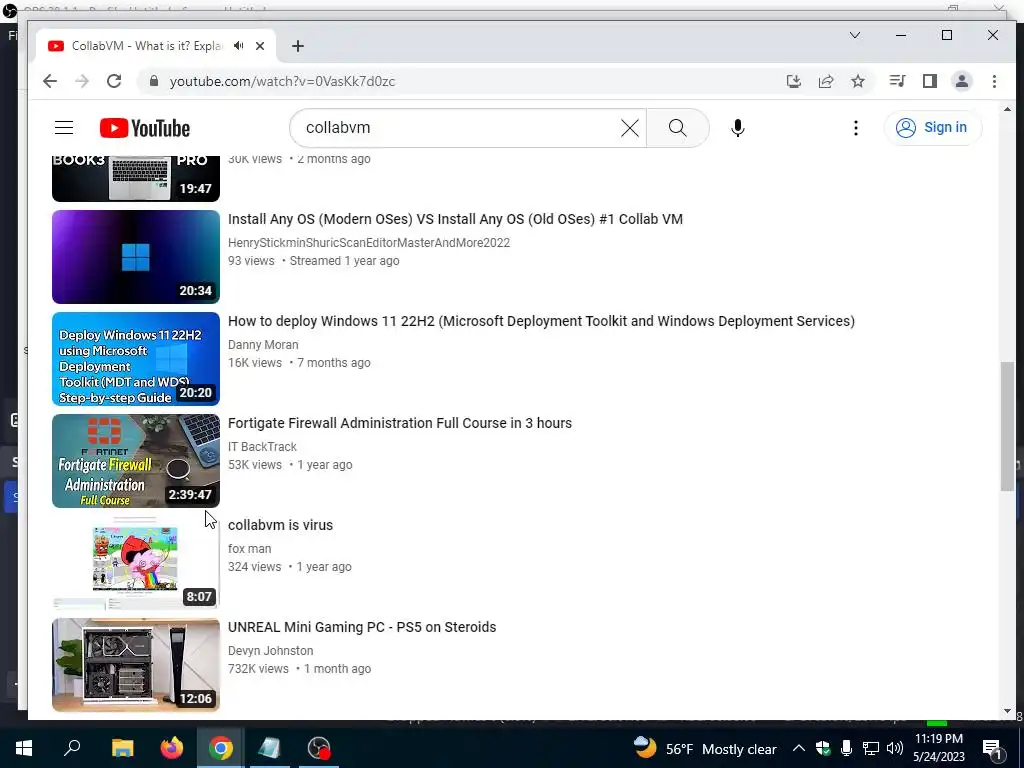The width and height of the screenshot is (1024, 768).
Task: Open UNREAL Mini Gaming PC video title
Action: [362, 627]
